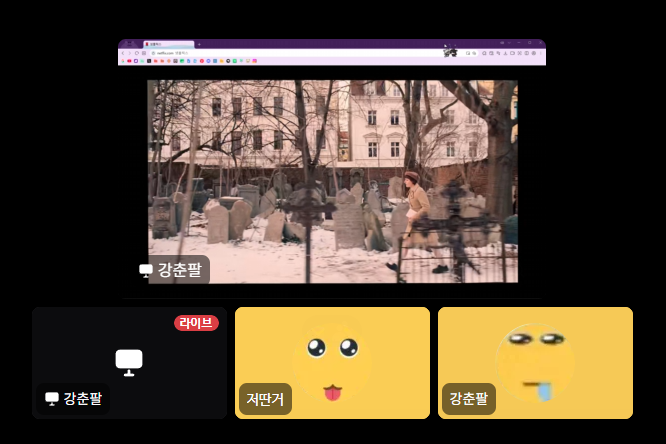
Task: Reload the page with the refresh icon
Action: click(137, 53)
